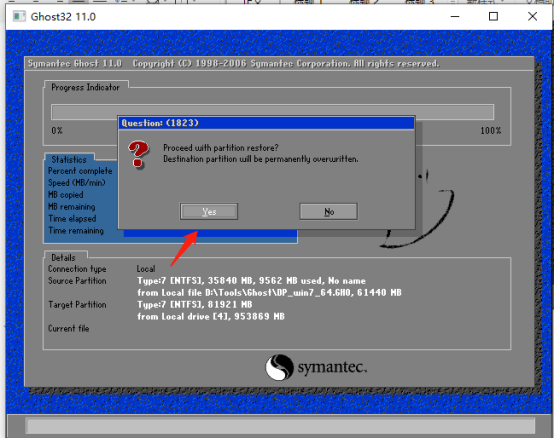This screenshot has width=554, height=439.
Task: Click the Local drive [4] 953869 MB line
Action: coord(211,316)
